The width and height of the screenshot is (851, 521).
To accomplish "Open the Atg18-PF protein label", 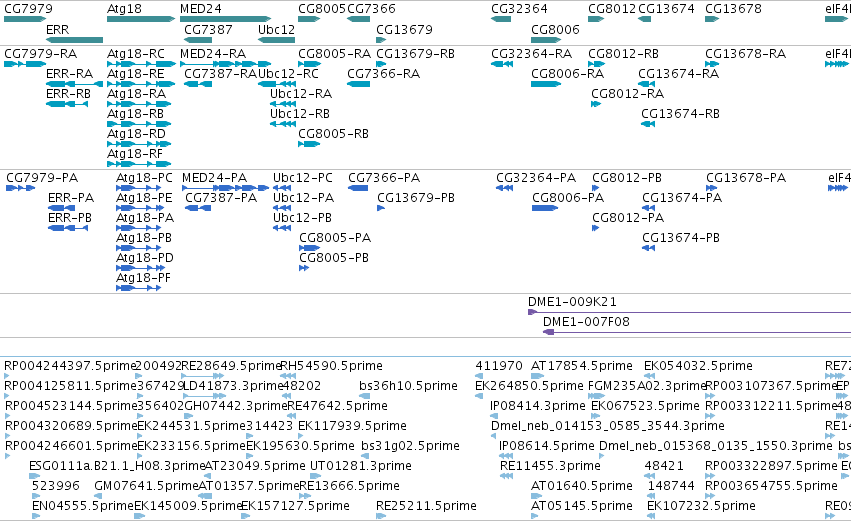I will pos(143,278).
